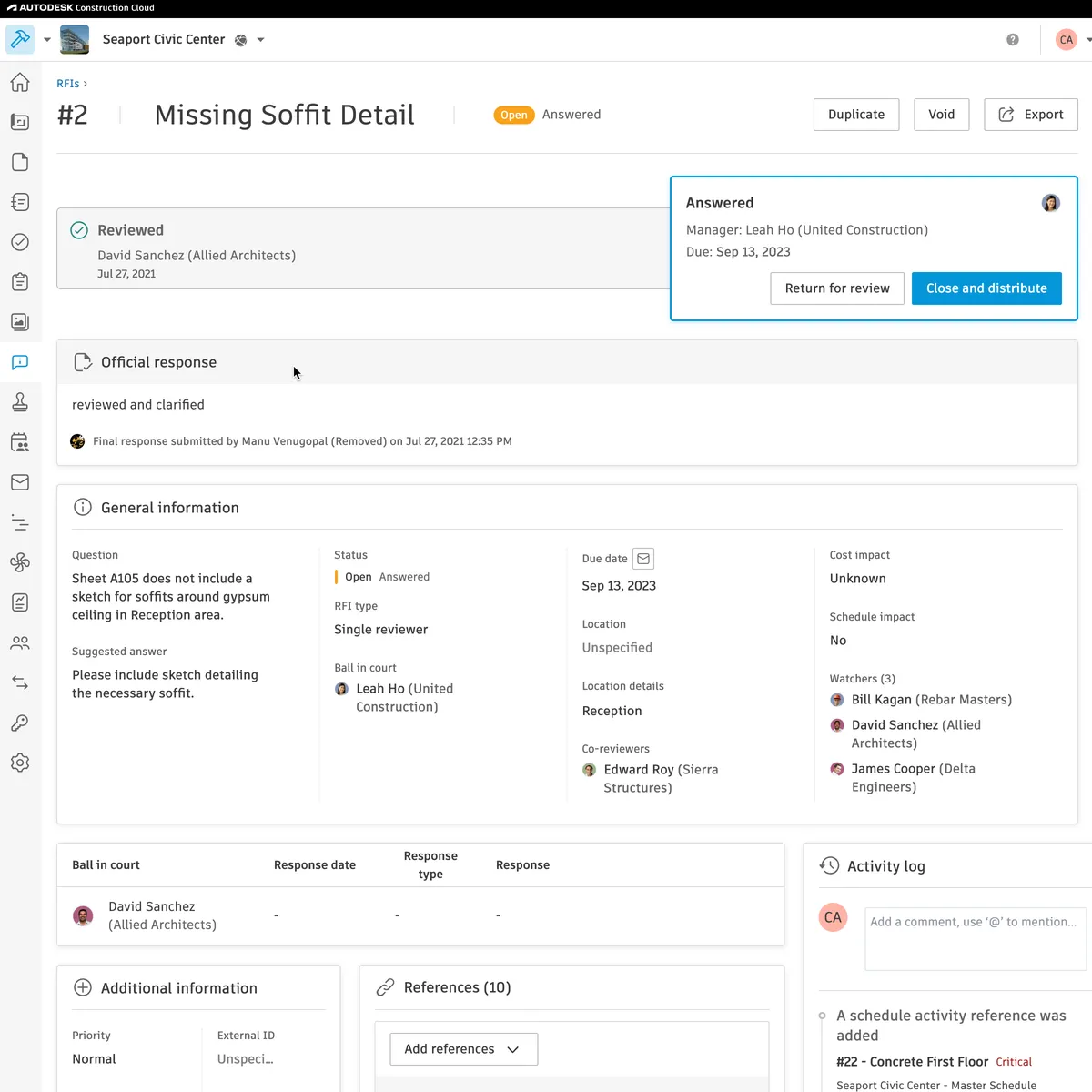Image resolution: width=1092 pixels, height=1092 pixels.
Task: Click the manager avatar in Answered card
Action: click(1051, 203)
